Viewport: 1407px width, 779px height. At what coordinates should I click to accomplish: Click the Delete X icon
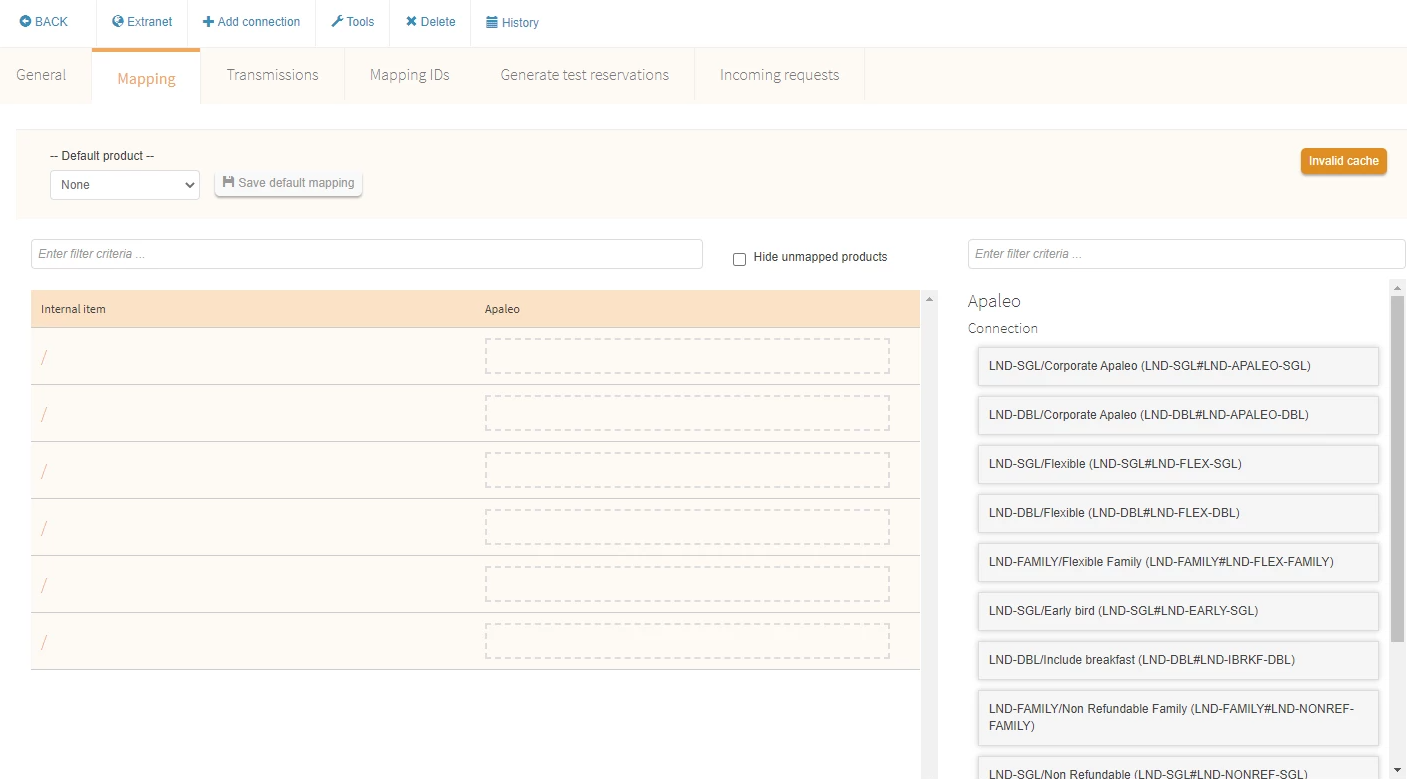click(411, 22)
